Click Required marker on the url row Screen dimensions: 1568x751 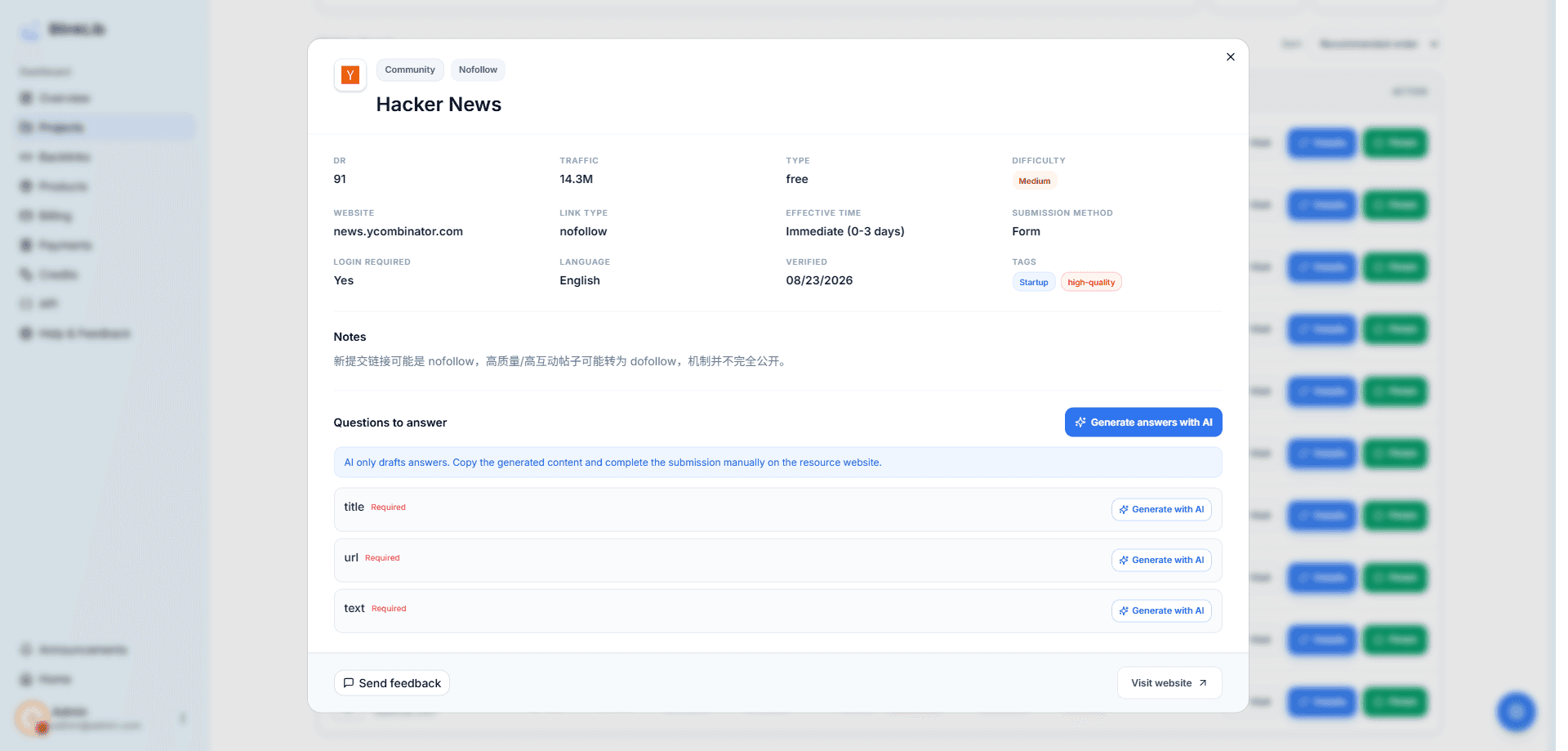(382, 558)
